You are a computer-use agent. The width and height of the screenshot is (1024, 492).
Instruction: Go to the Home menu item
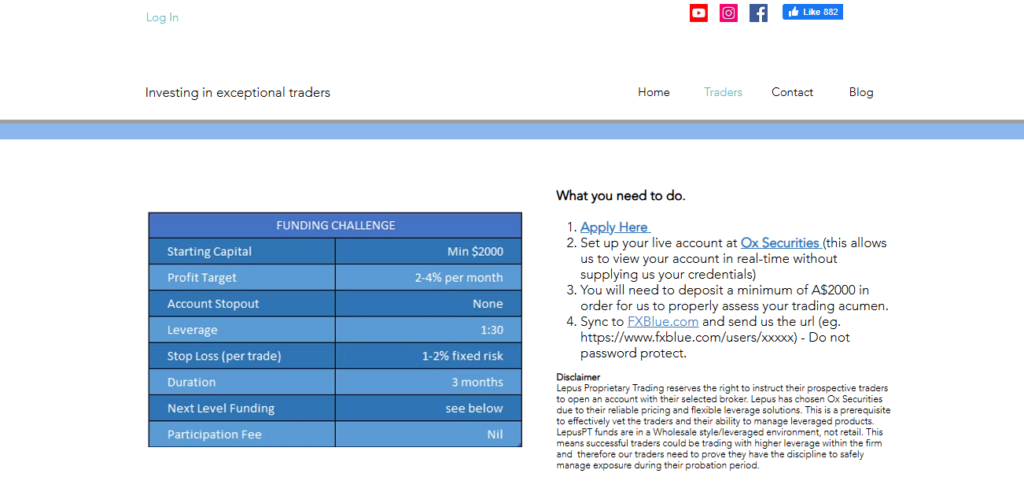(654, 92)
